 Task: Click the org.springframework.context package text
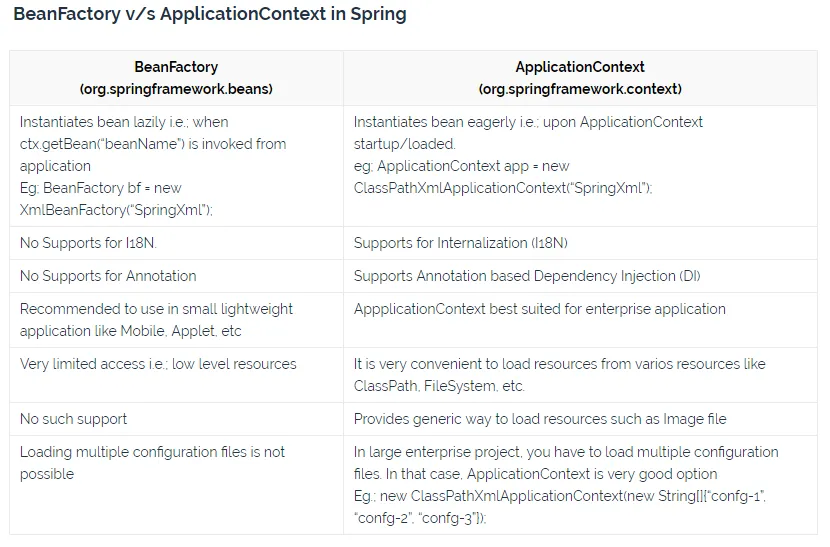(x=580, y=89)
